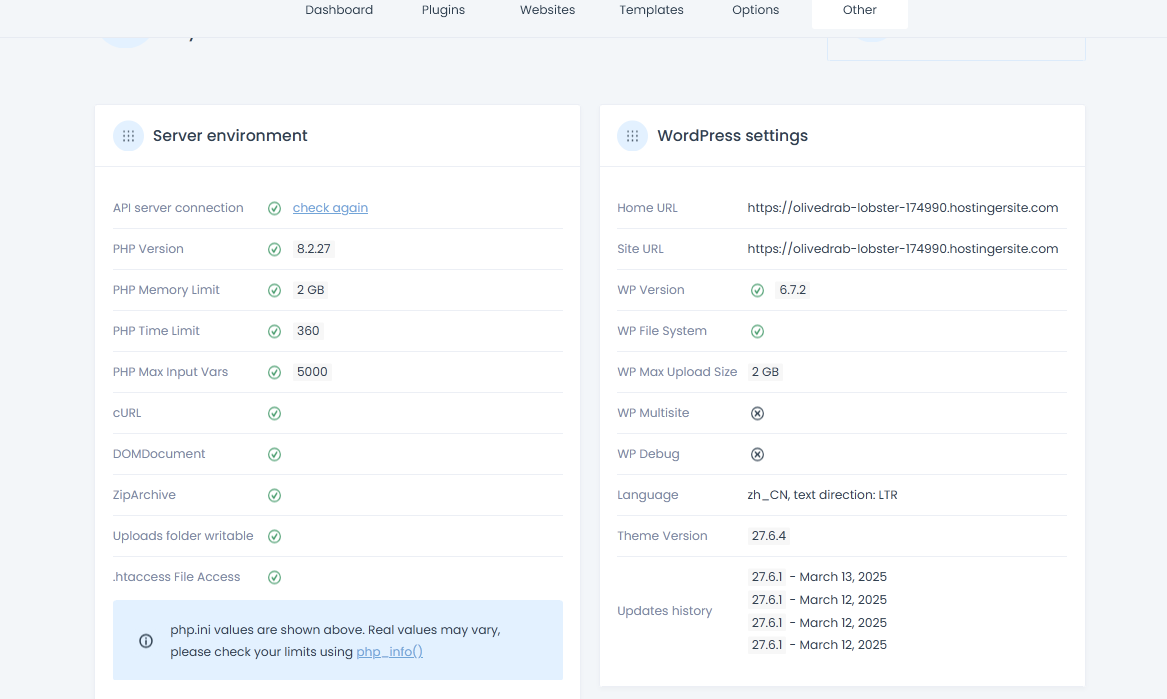This screenshot has width=1167, height=699.
Task: Switch to the Plugins tab
Action: pyautogui.click(x=443, y=10)
